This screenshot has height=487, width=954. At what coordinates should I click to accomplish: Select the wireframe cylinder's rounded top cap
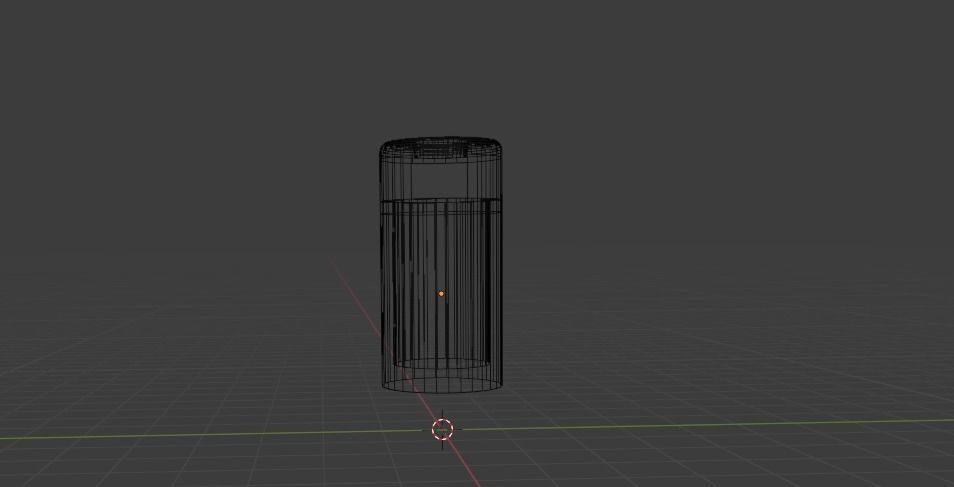tap(441, 149)
